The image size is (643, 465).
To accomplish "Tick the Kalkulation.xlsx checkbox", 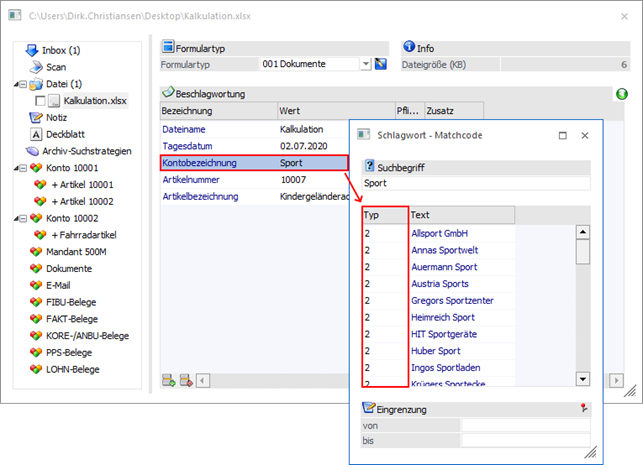I will [x=40, y=101].
